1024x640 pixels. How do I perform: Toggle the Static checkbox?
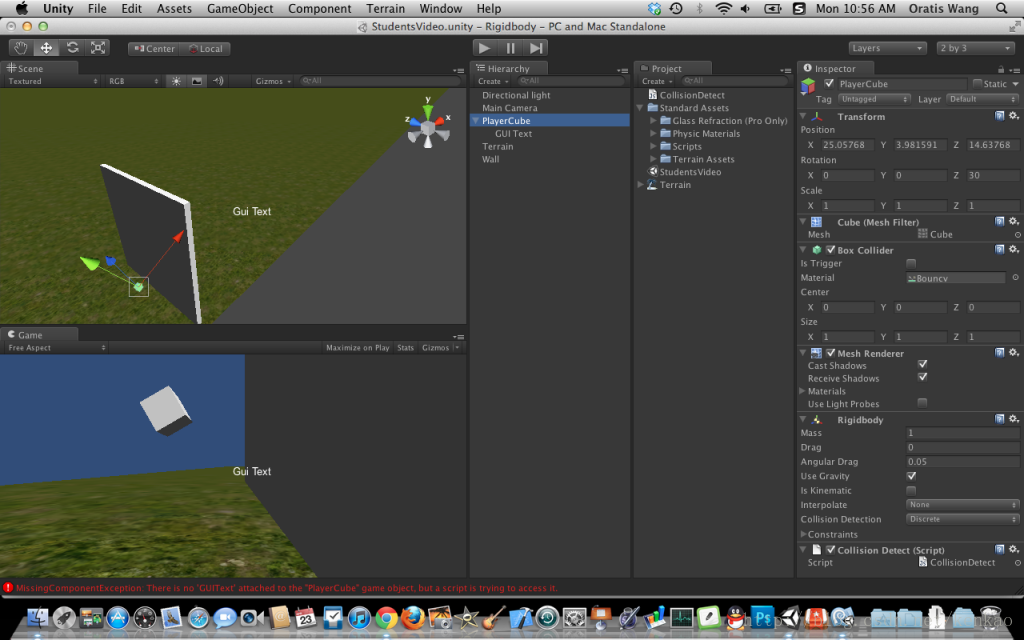pyautogui.click(x=977, y=84)
